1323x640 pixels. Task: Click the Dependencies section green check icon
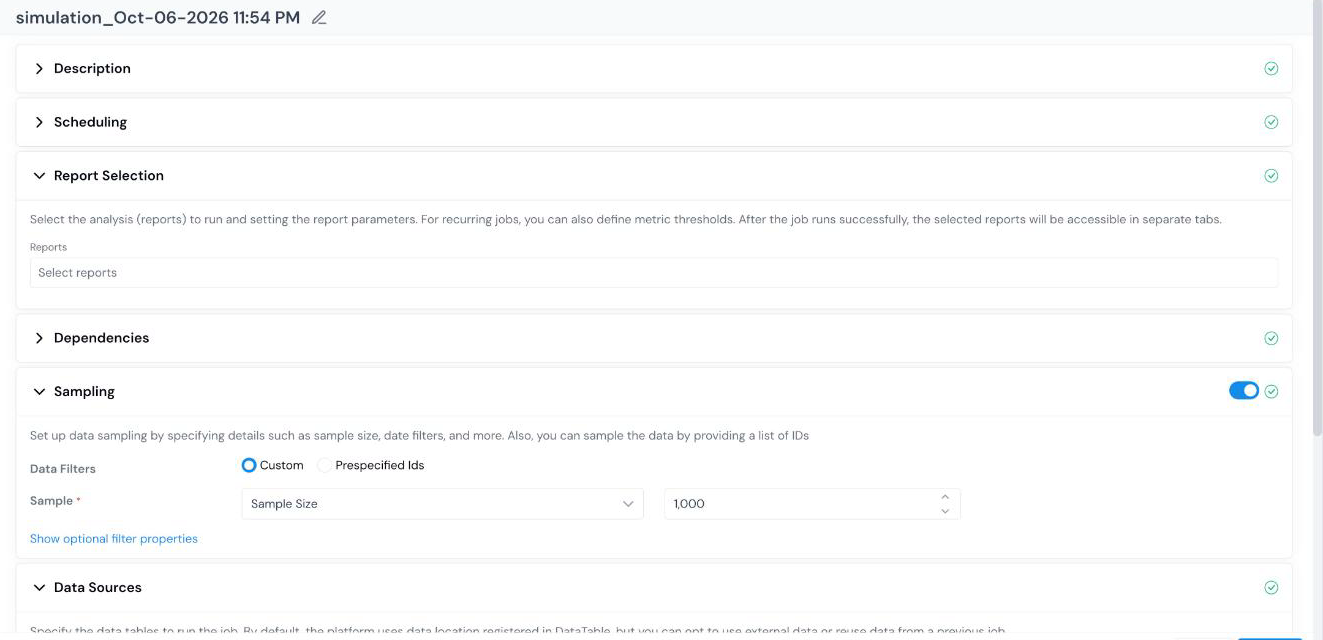click(1271, 338)
